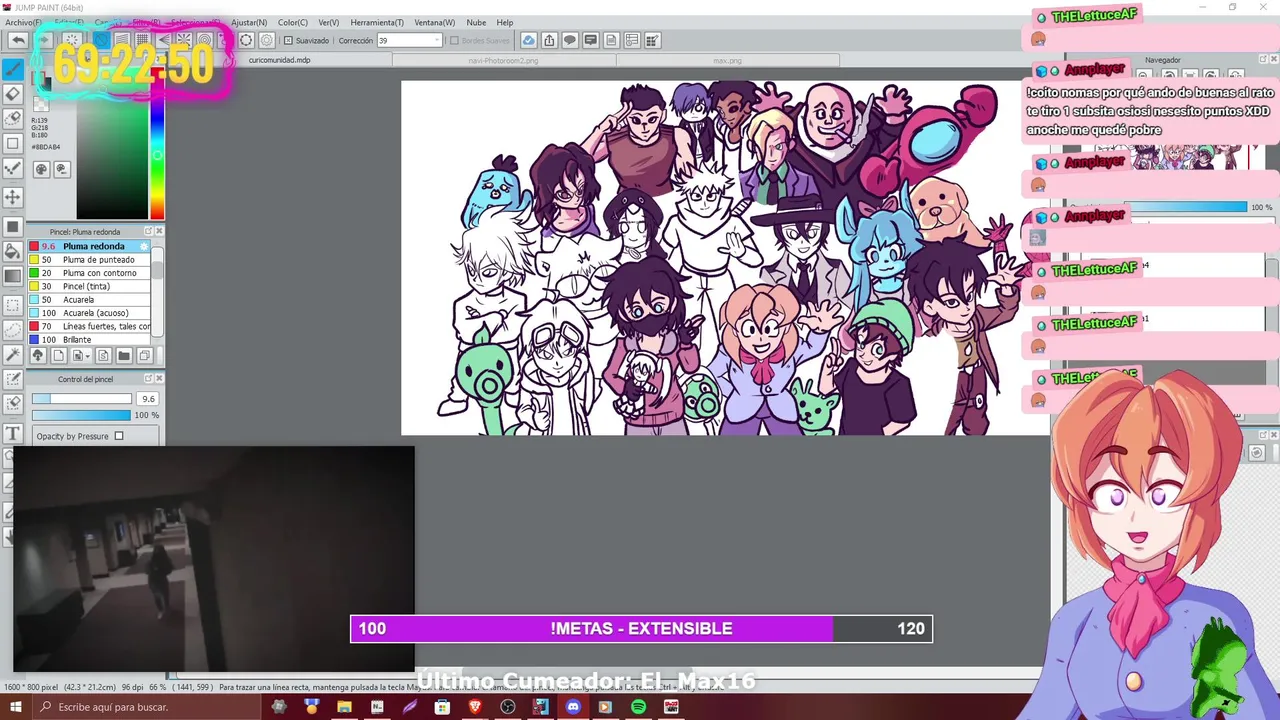The width and height of the screenshot is (1280, 720).
Task: Toggle the Suavizado checkbox
Action: [x=288, y=40]
